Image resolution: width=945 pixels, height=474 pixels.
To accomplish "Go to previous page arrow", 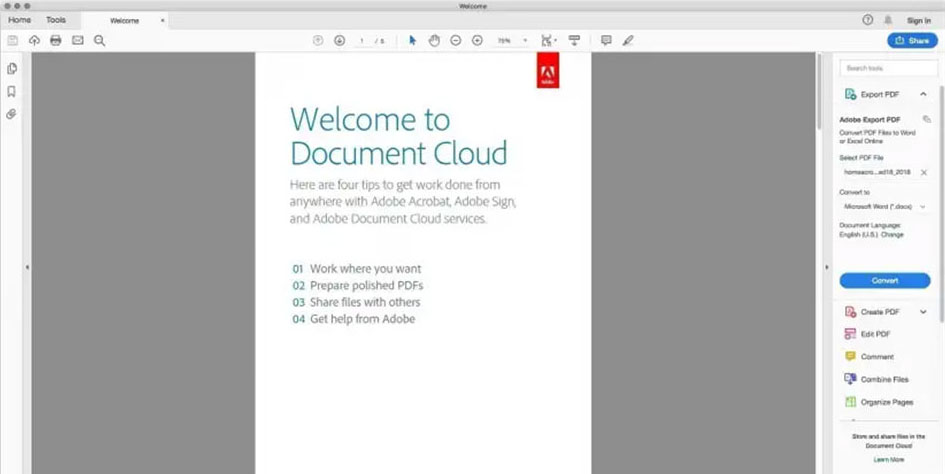I will click(x=318, y=40).
